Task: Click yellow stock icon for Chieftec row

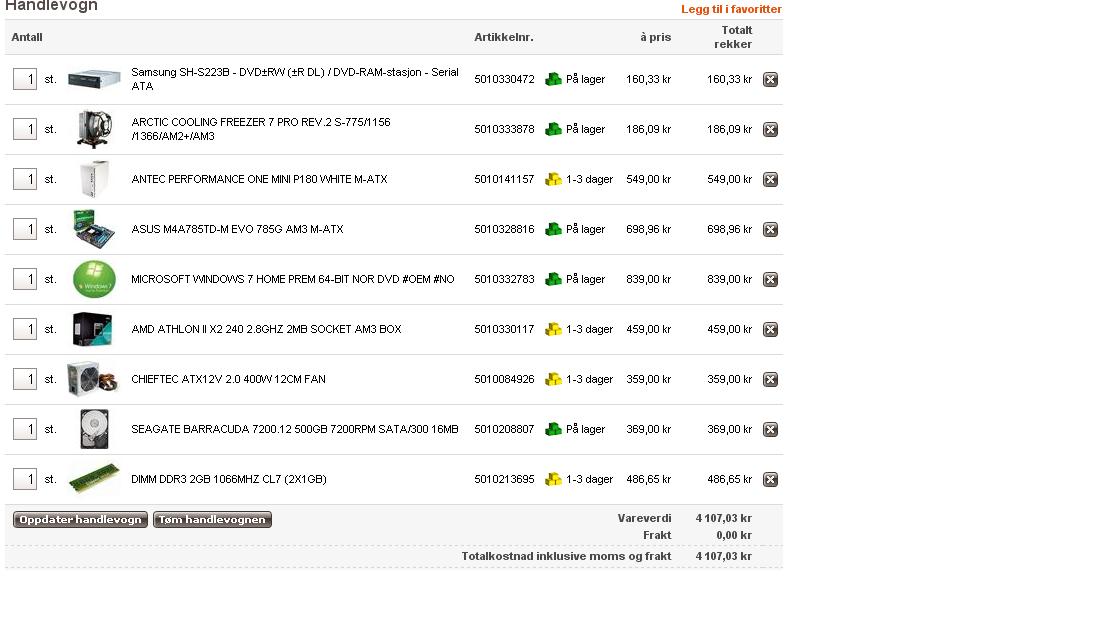Action: (554, 379)
